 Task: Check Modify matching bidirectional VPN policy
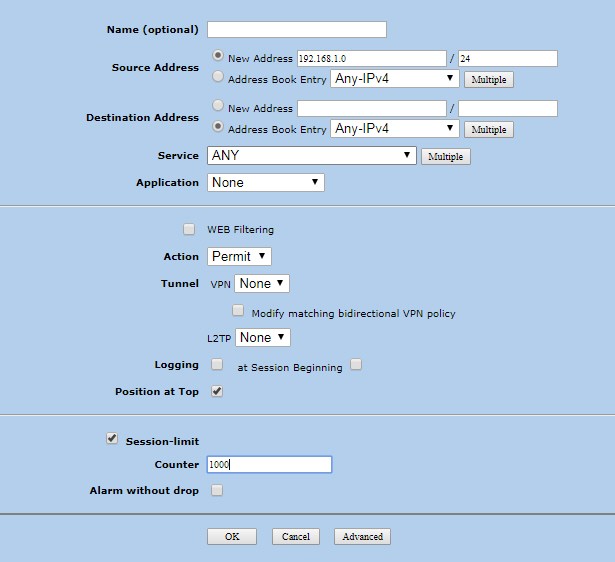[238, 310]
